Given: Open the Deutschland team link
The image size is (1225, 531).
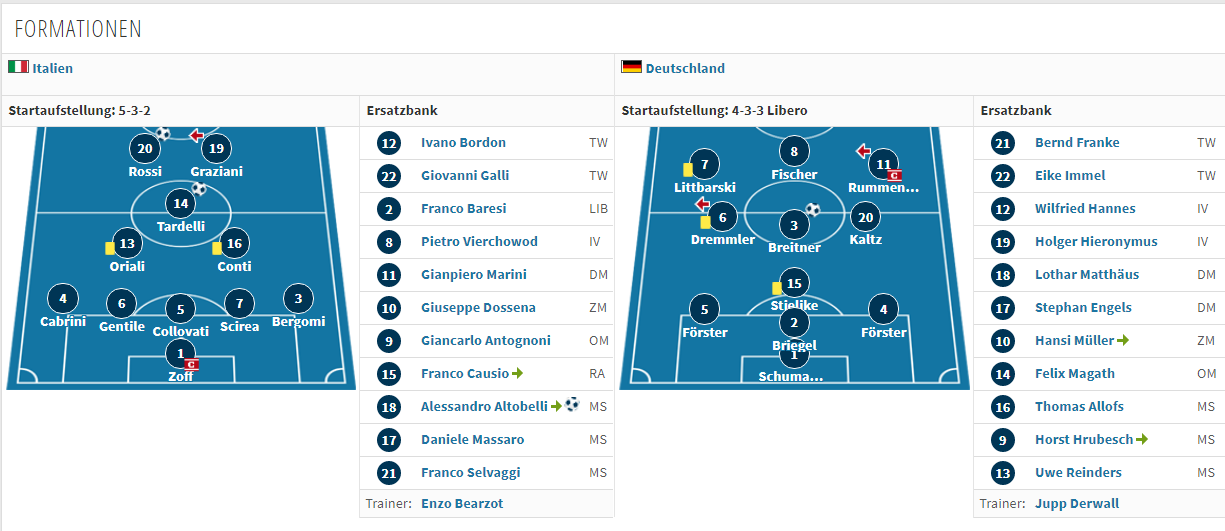Looking at the screenshot, I should (685, 69).
